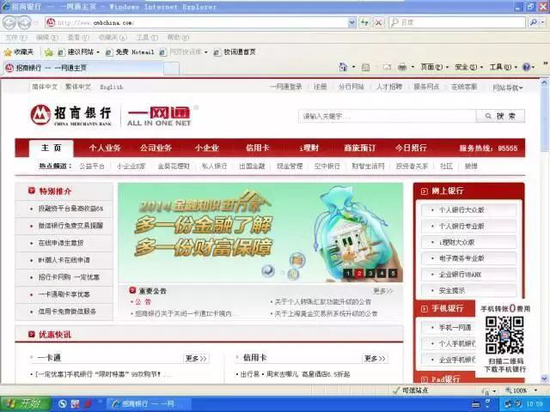Click 更多>> in the 信用卡 promotions section

click(x=375, y=358)
